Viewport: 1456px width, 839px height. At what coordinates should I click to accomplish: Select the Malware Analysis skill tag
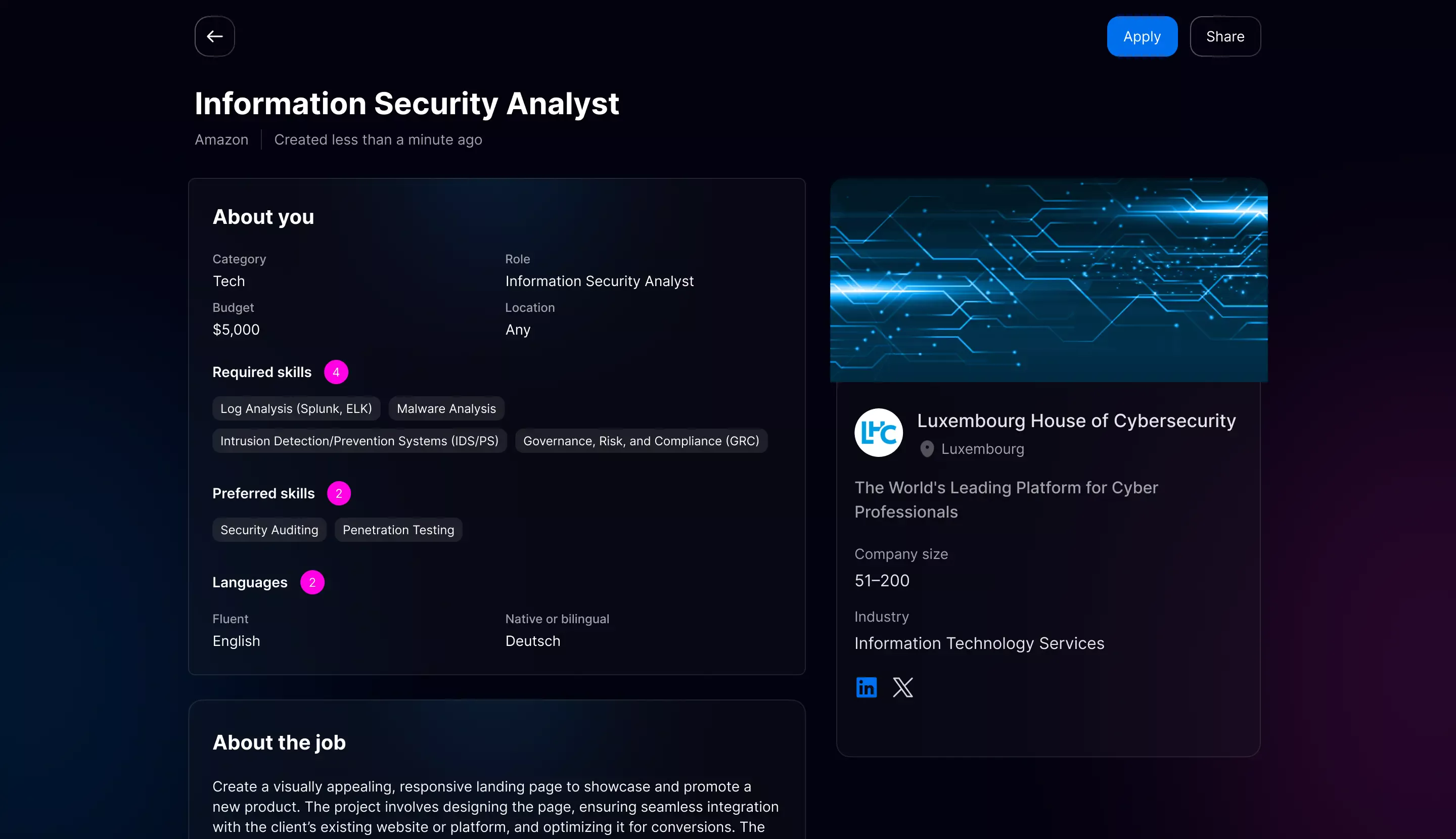(446, 408)
